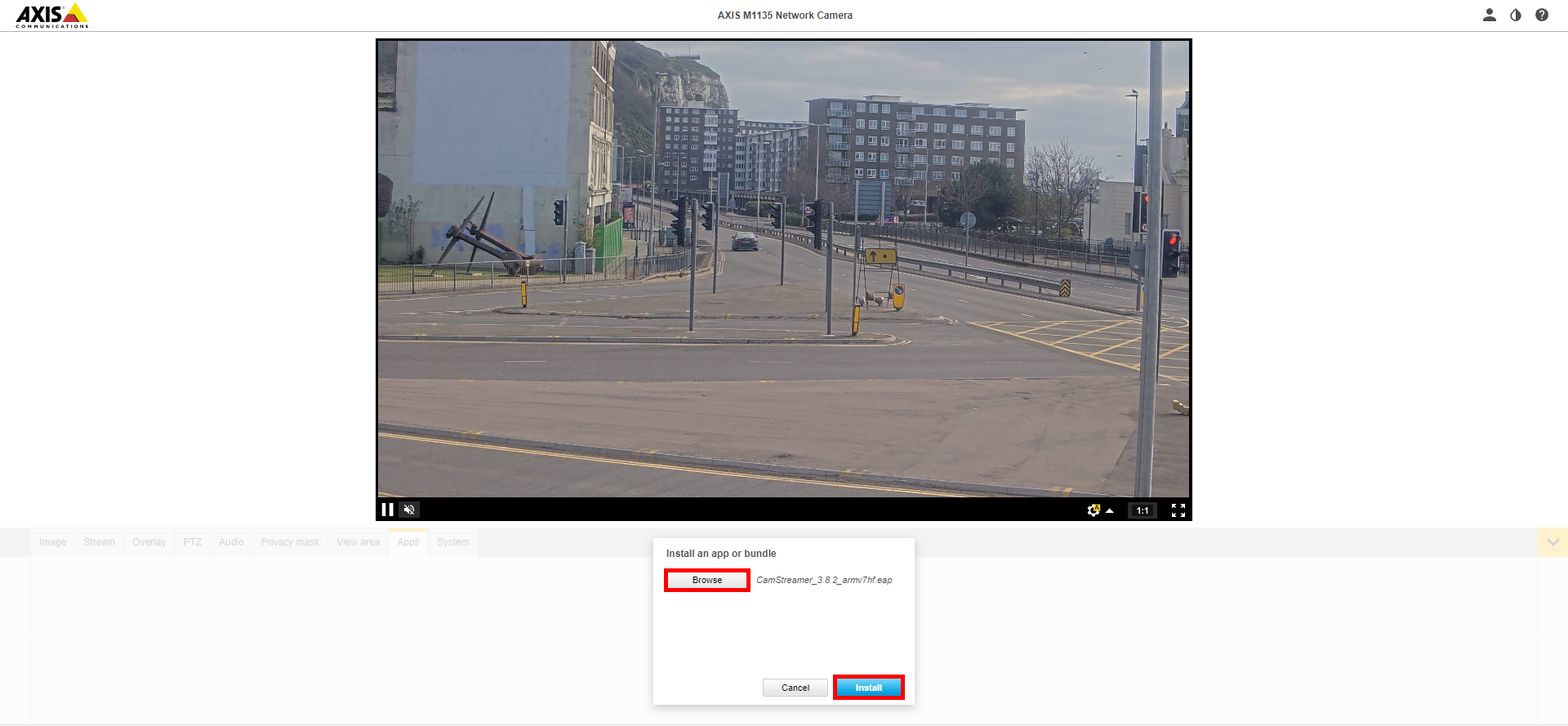Unmute the camera audio
The image size is (1568, 726).
click(x=409, y=510)
